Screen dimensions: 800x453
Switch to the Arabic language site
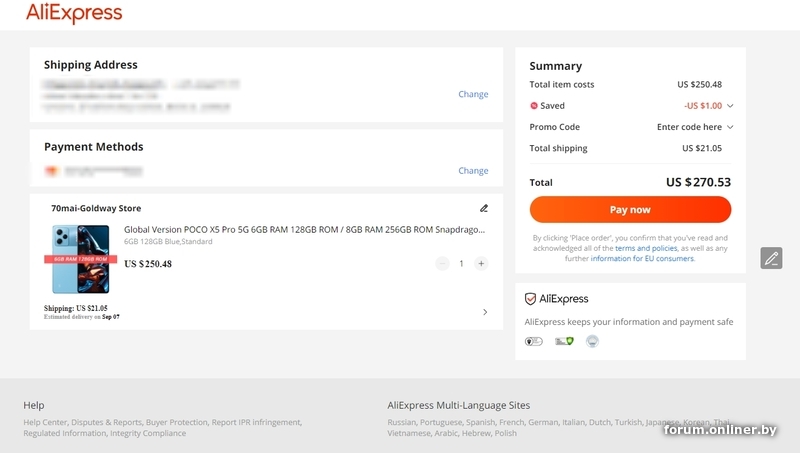(446, 433)
